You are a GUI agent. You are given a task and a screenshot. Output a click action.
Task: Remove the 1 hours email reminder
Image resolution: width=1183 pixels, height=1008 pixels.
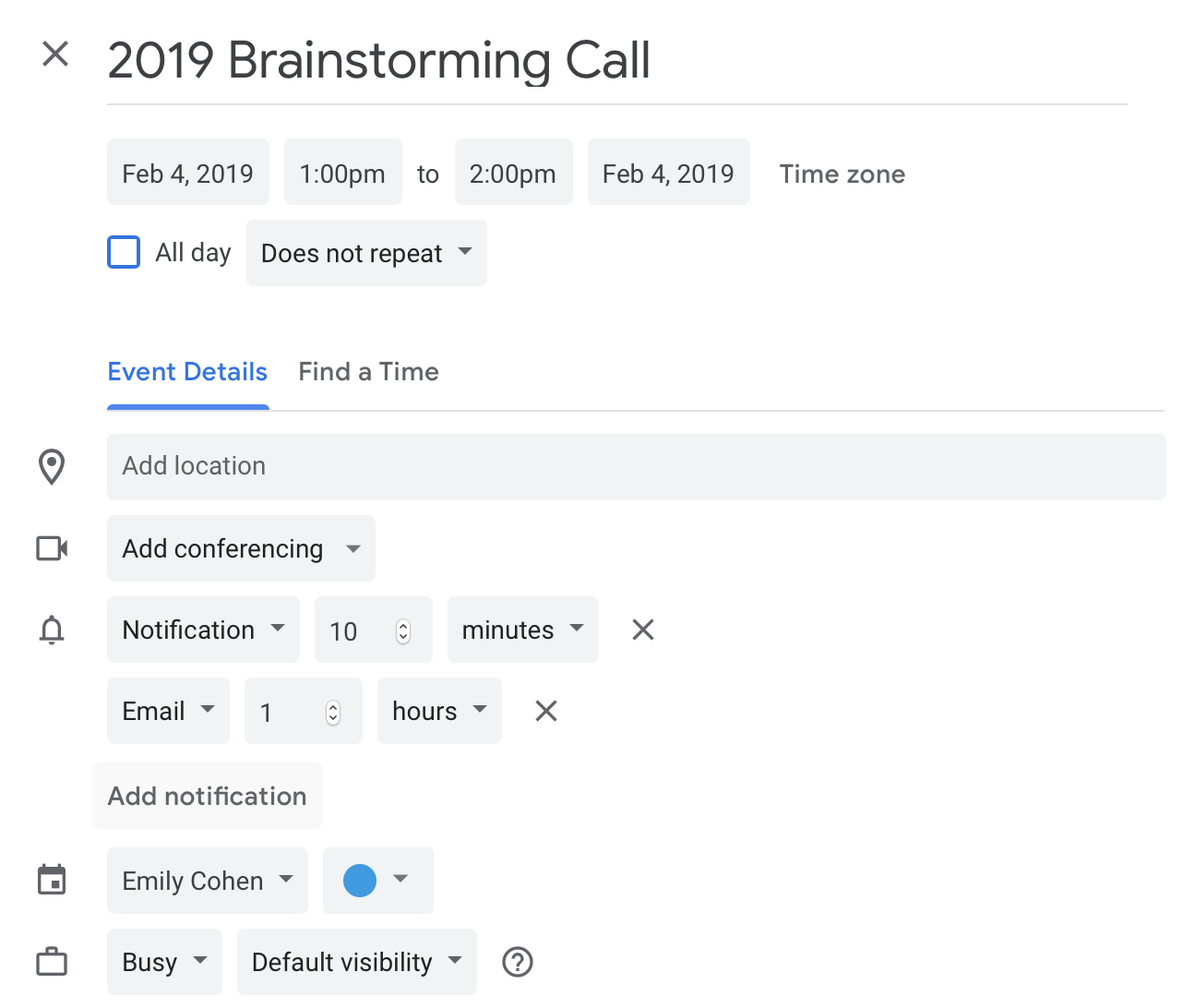pos(546,711)
